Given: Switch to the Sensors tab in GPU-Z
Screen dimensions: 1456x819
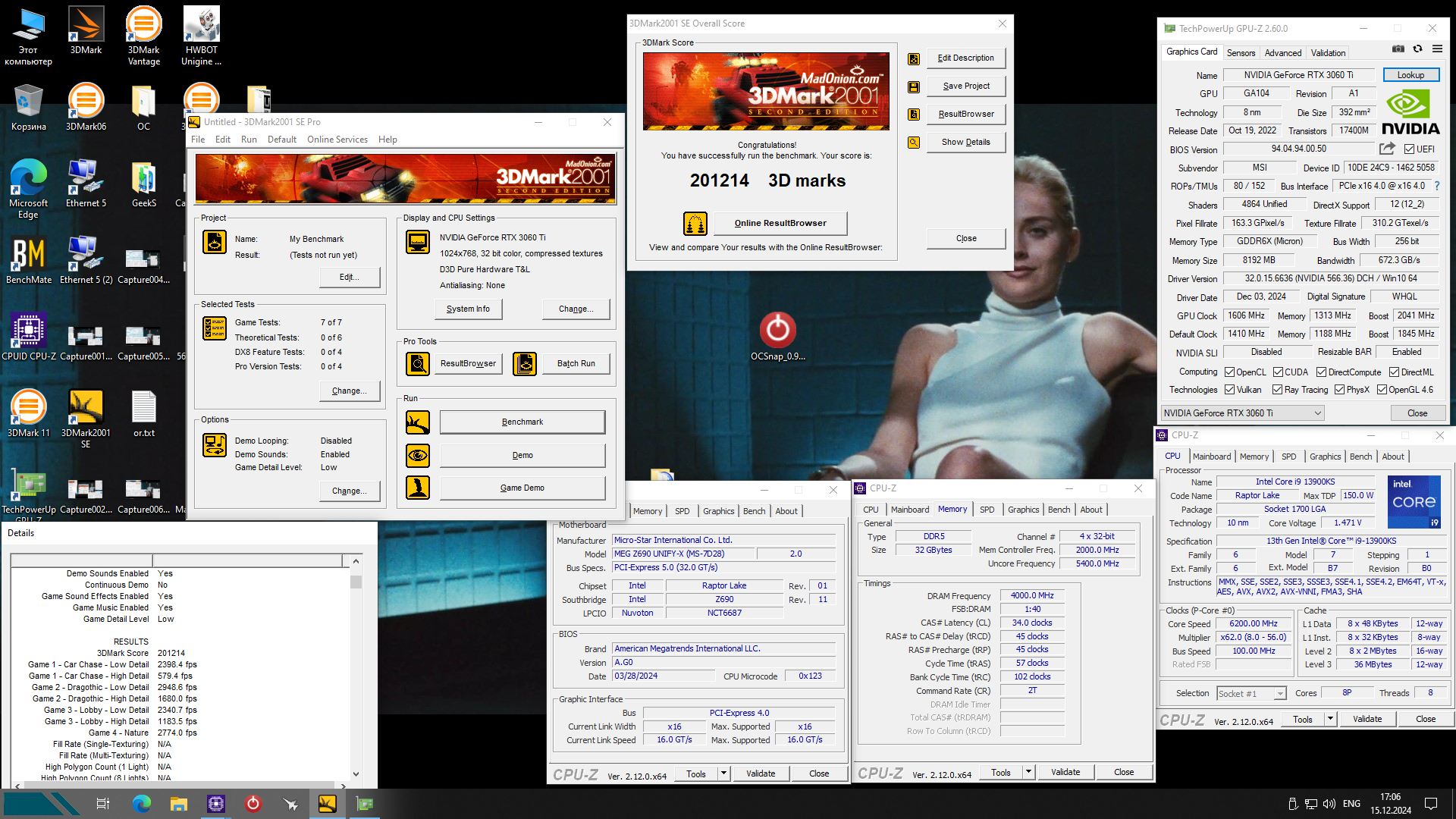Looking at the screenshot, I should pyautogui.click(x=1241, y=53).
